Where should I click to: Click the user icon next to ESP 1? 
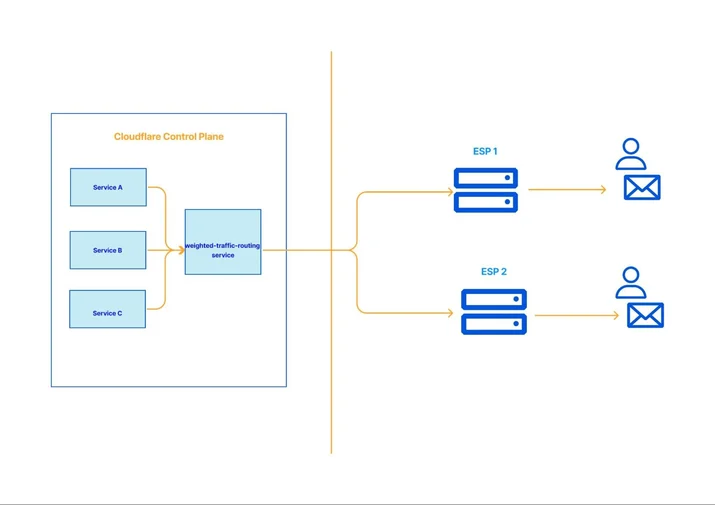(631, 154)
